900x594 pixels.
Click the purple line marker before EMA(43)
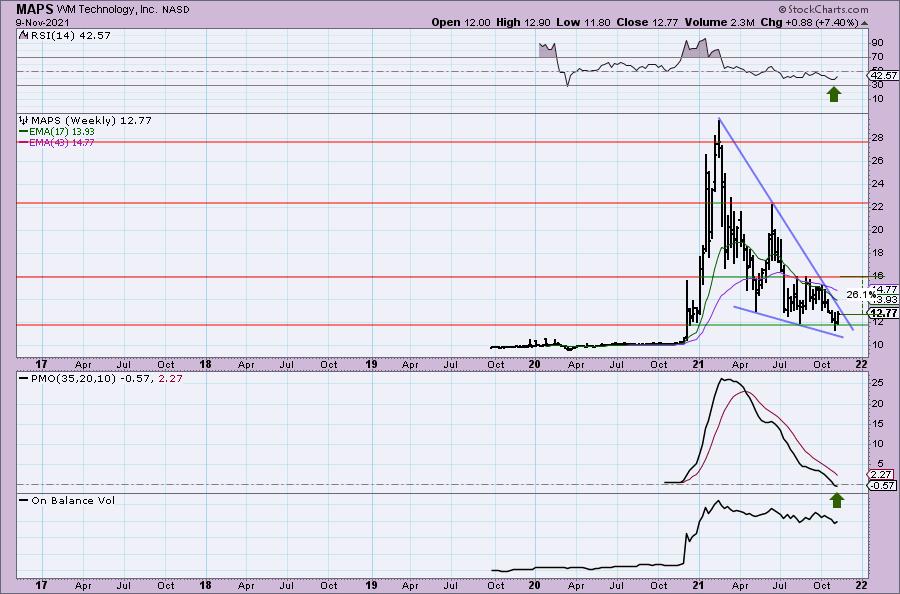(24, 142)
